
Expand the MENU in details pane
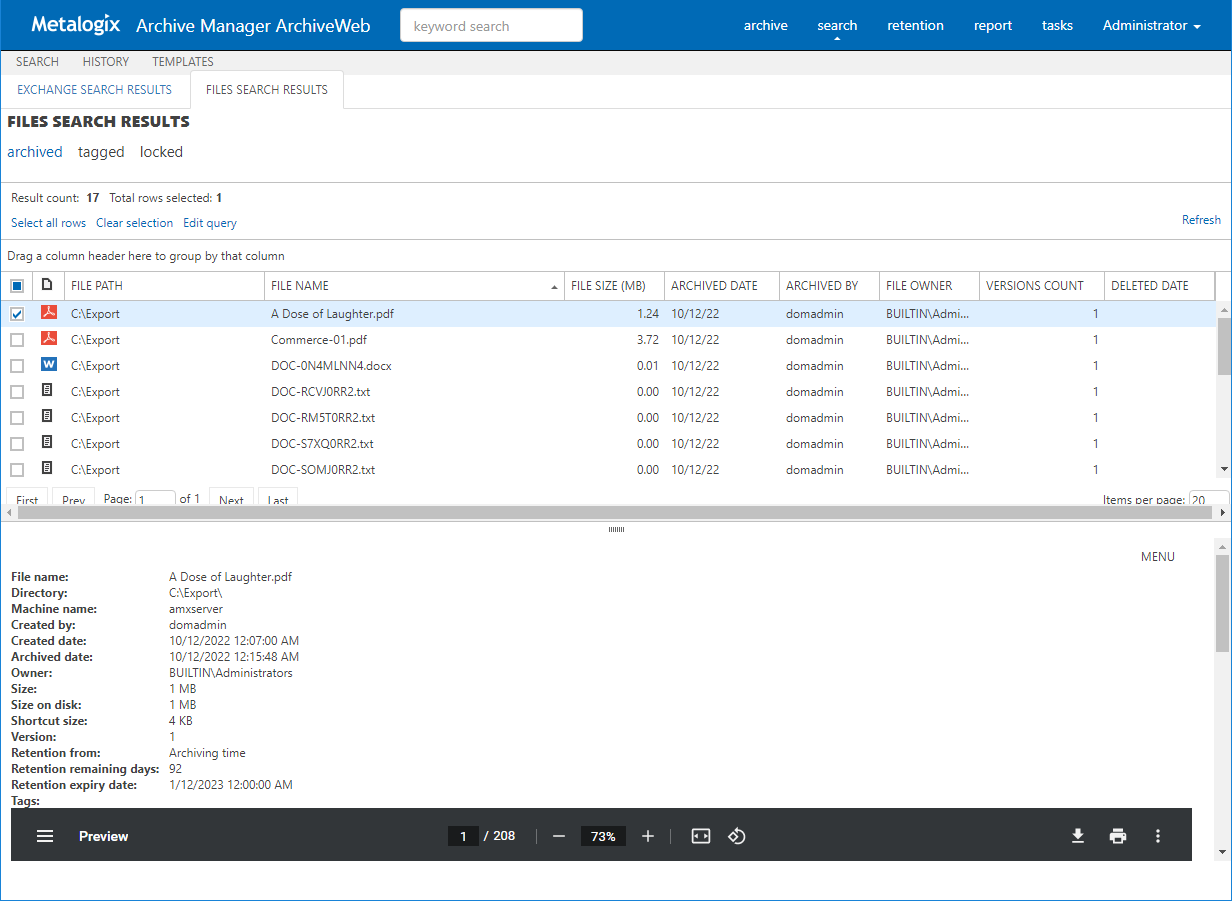point(1157,557)
